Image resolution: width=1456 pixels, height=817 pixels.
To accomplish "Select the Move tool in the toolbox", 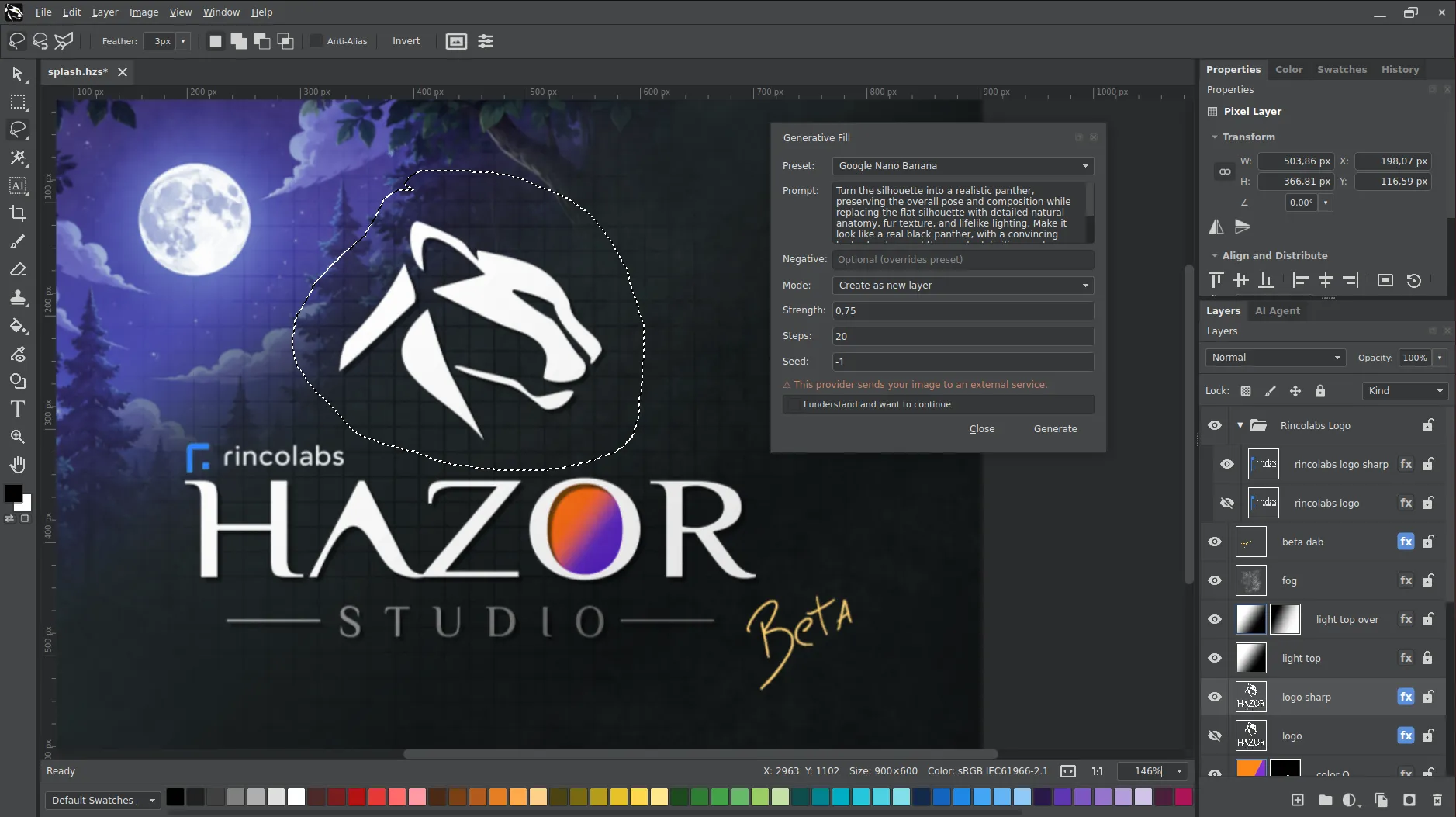I will tap(18, 74).
